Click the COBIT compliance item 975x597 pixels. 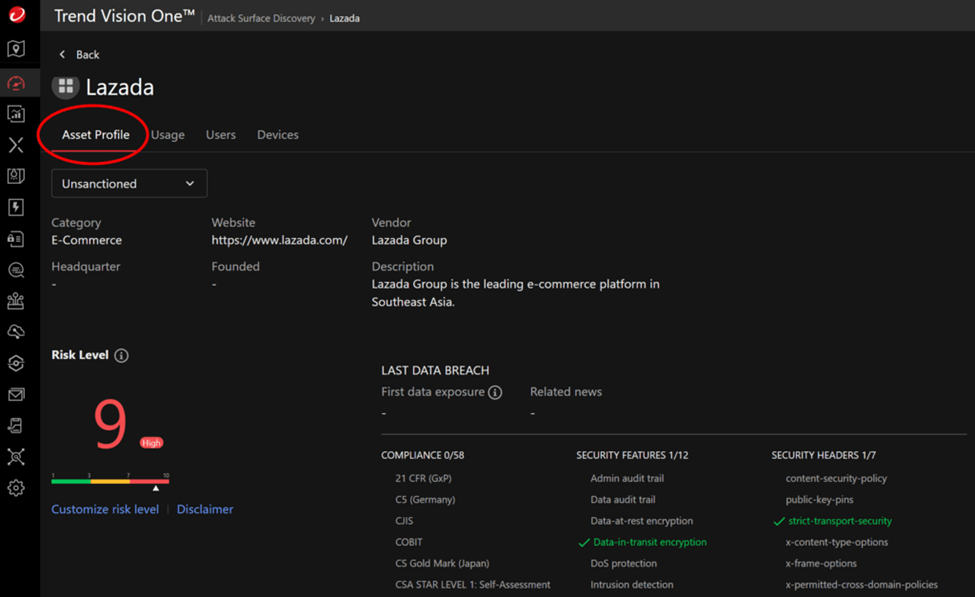tap(409, 542)
